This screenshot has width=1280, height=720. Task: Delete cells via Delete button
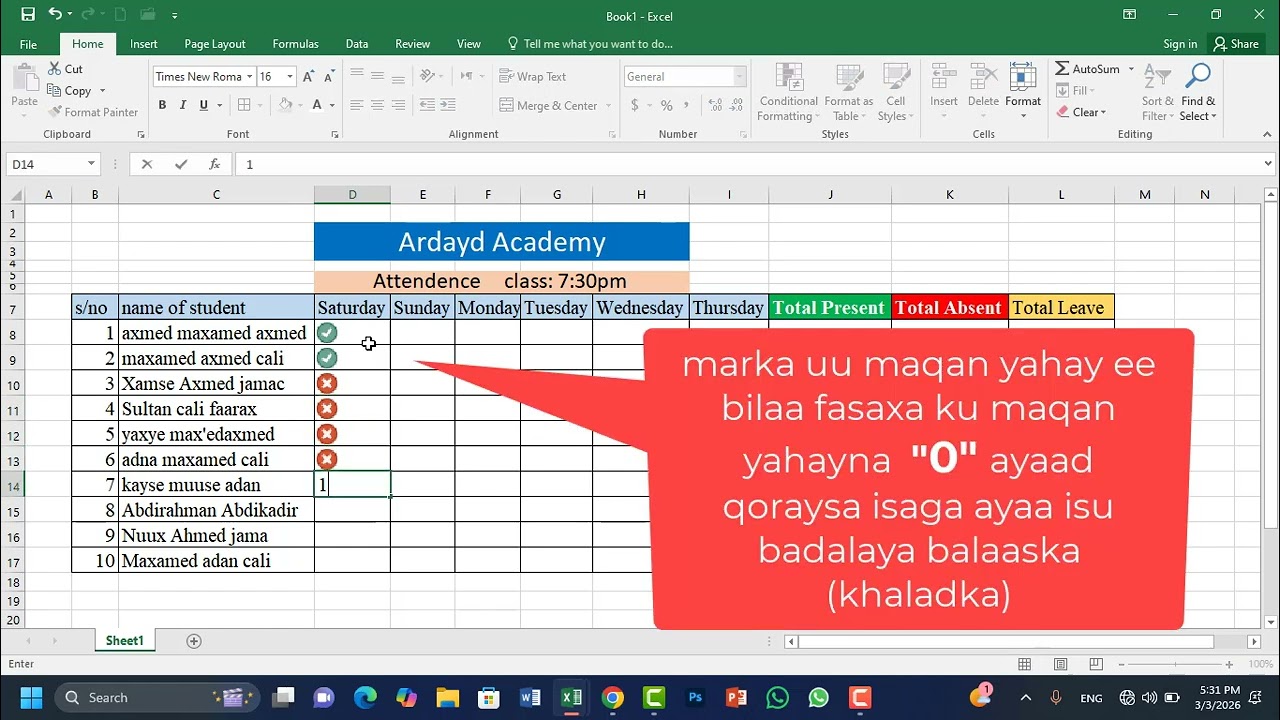point(983,90)
